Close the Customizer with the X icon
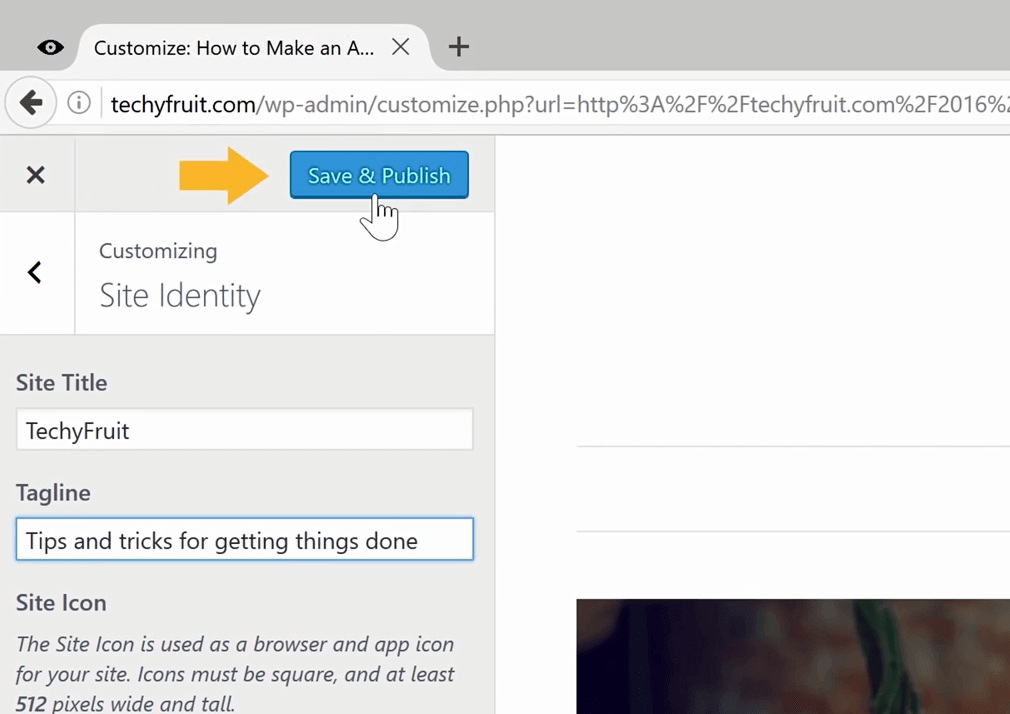This screenshot has height=714, width=1010. [x=35, y=175]
